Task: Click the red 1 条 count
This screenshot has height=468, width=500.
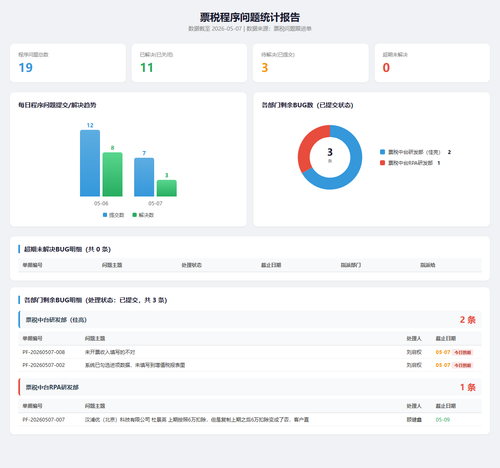Action: 468,387
